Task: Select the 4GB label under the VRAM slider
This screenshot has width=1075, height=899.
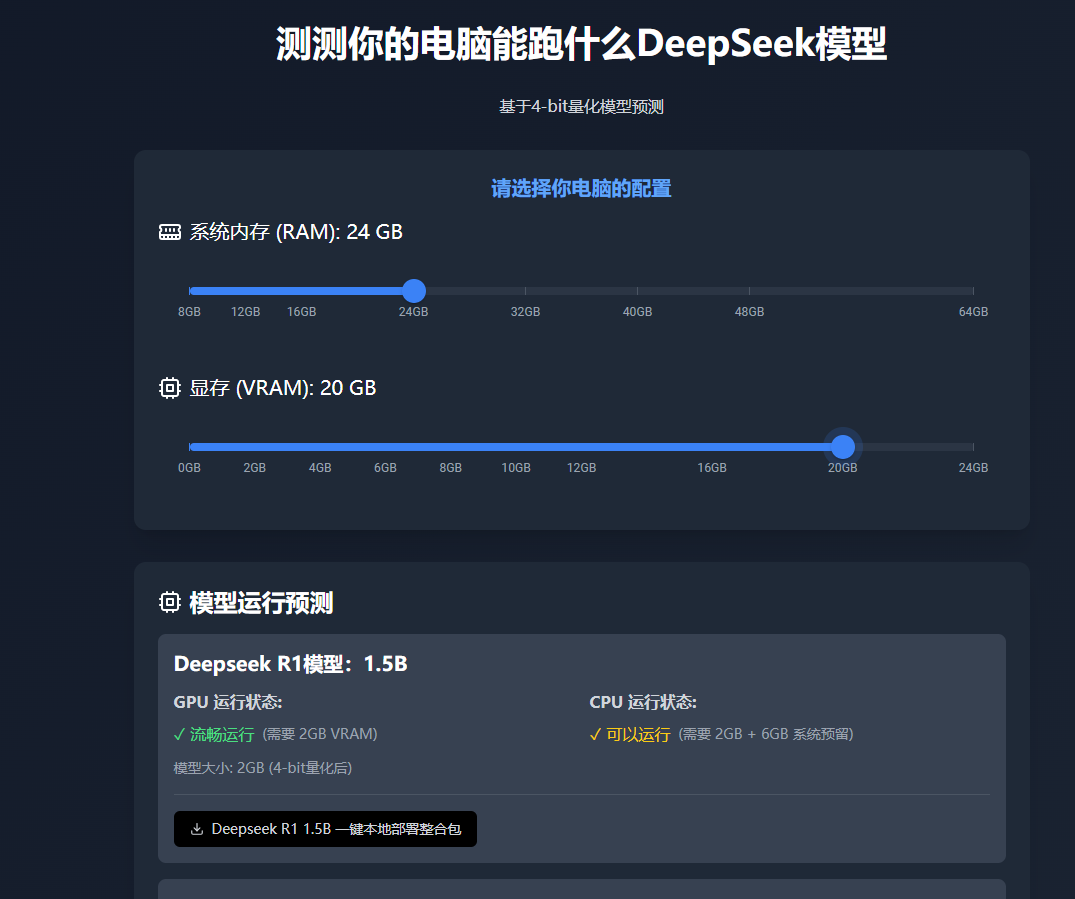Action: (x=320, y=468)
